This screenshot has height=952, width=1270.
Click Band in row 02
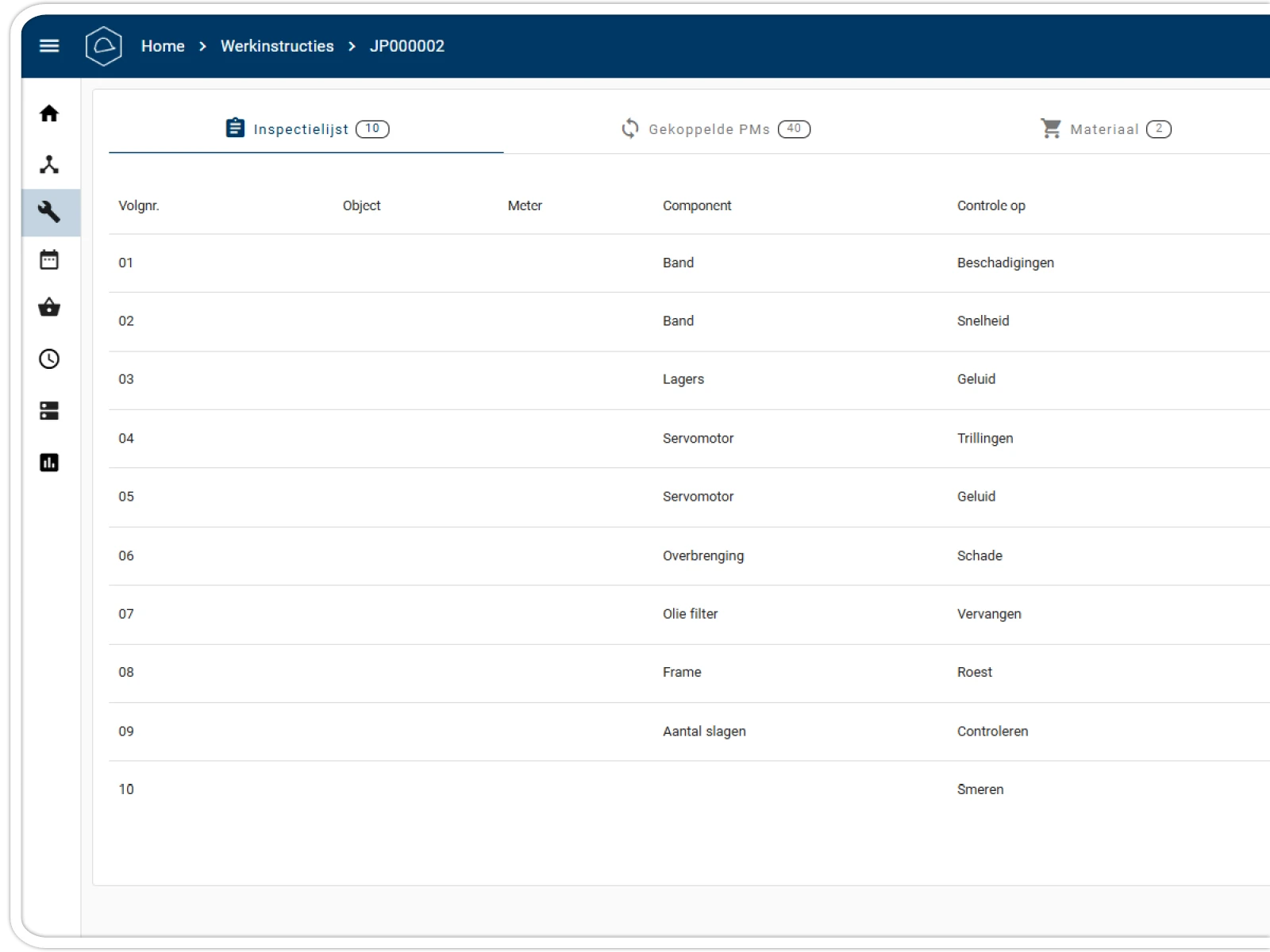678,321
